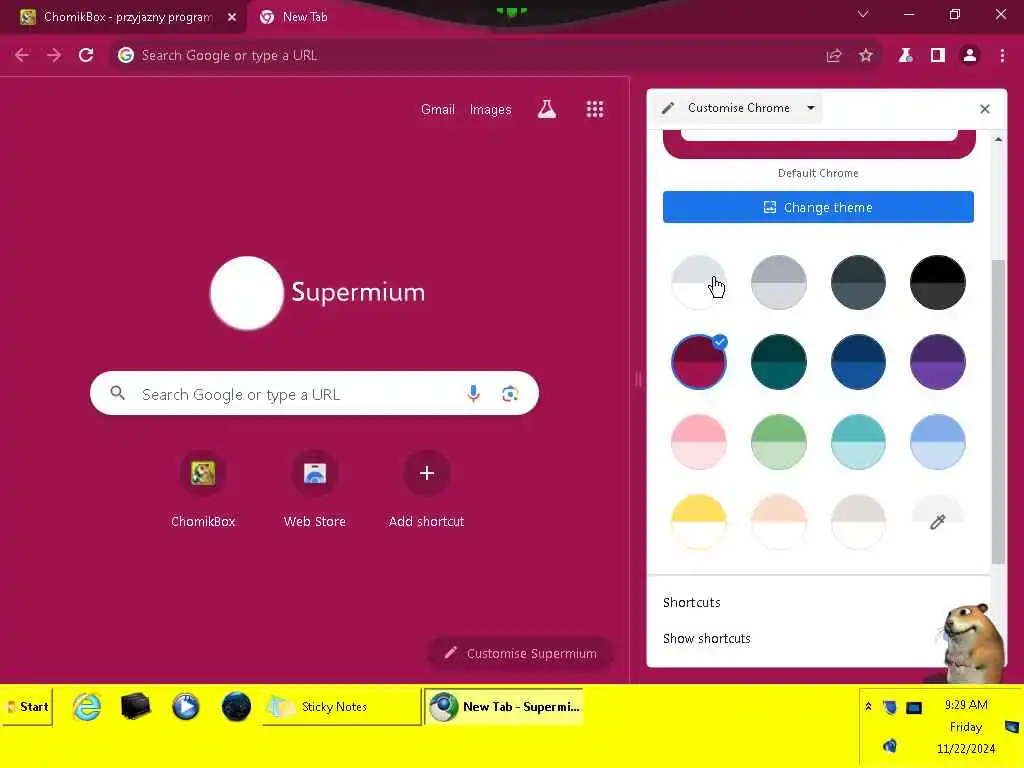The height and width of the screenshot is (768, 1024).
Task: Select the checked crimson colour swatch
Action: (x=699, y=362)
